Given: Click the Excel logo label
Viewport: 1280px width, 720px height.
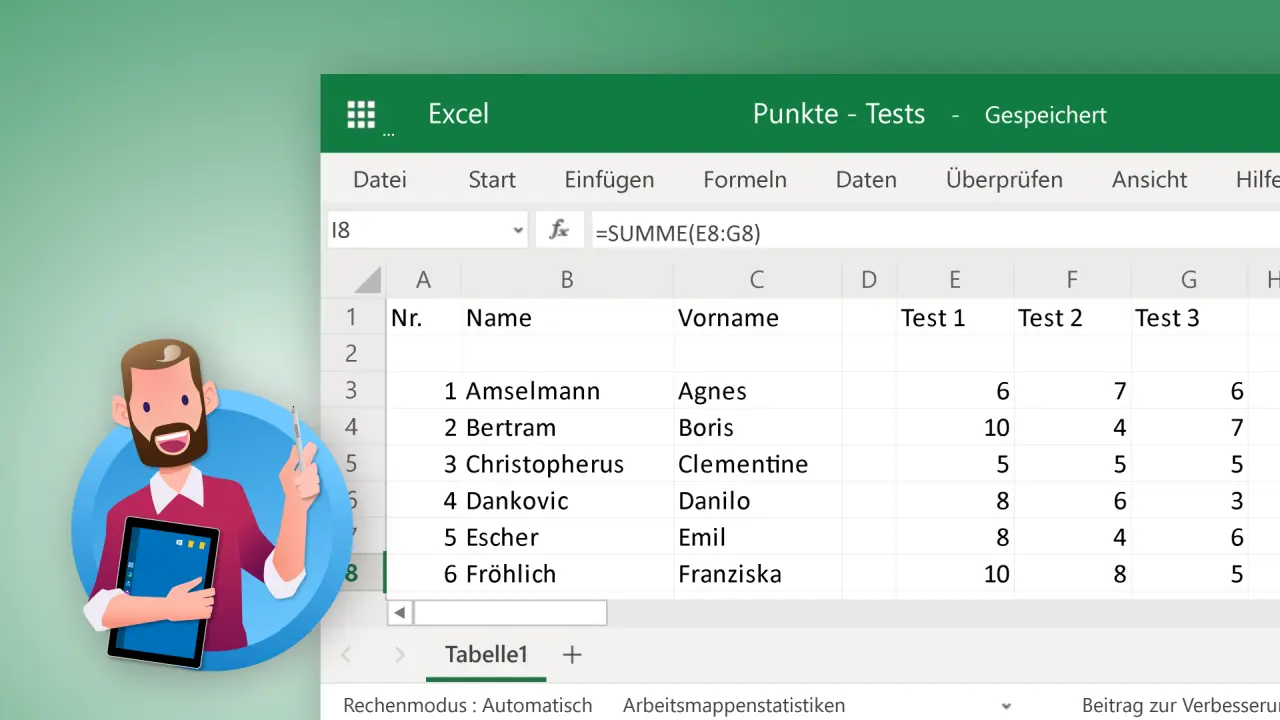Looking at the screenshot, I should pyautogui.click(x=458, y=113).
